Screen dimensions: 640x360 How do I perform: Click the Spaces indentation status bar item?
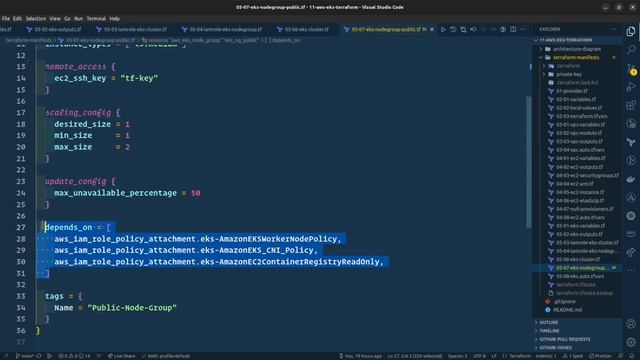(457, 356)
